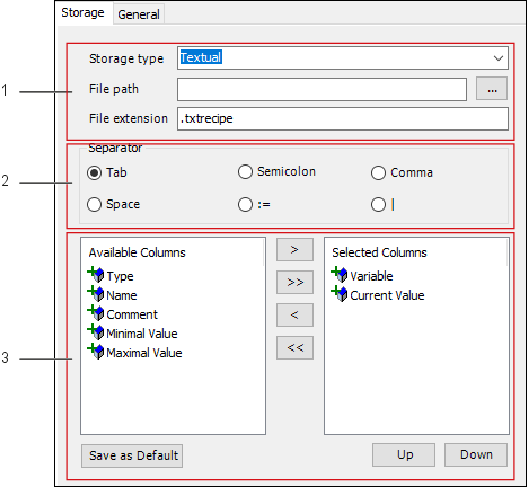The image size is (527, 487).
Task: Click the File path input field
Action: 322,89
